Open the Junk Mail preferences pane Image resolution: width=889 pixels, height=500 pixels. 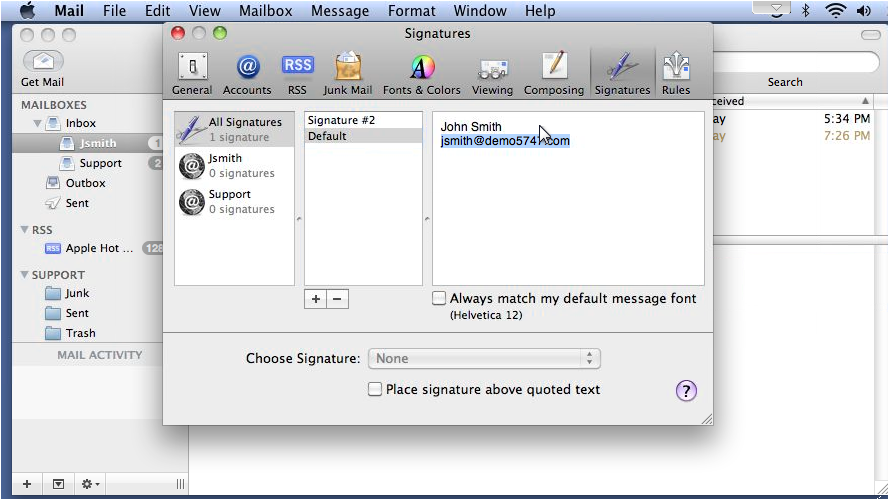(x=348, y=74)
